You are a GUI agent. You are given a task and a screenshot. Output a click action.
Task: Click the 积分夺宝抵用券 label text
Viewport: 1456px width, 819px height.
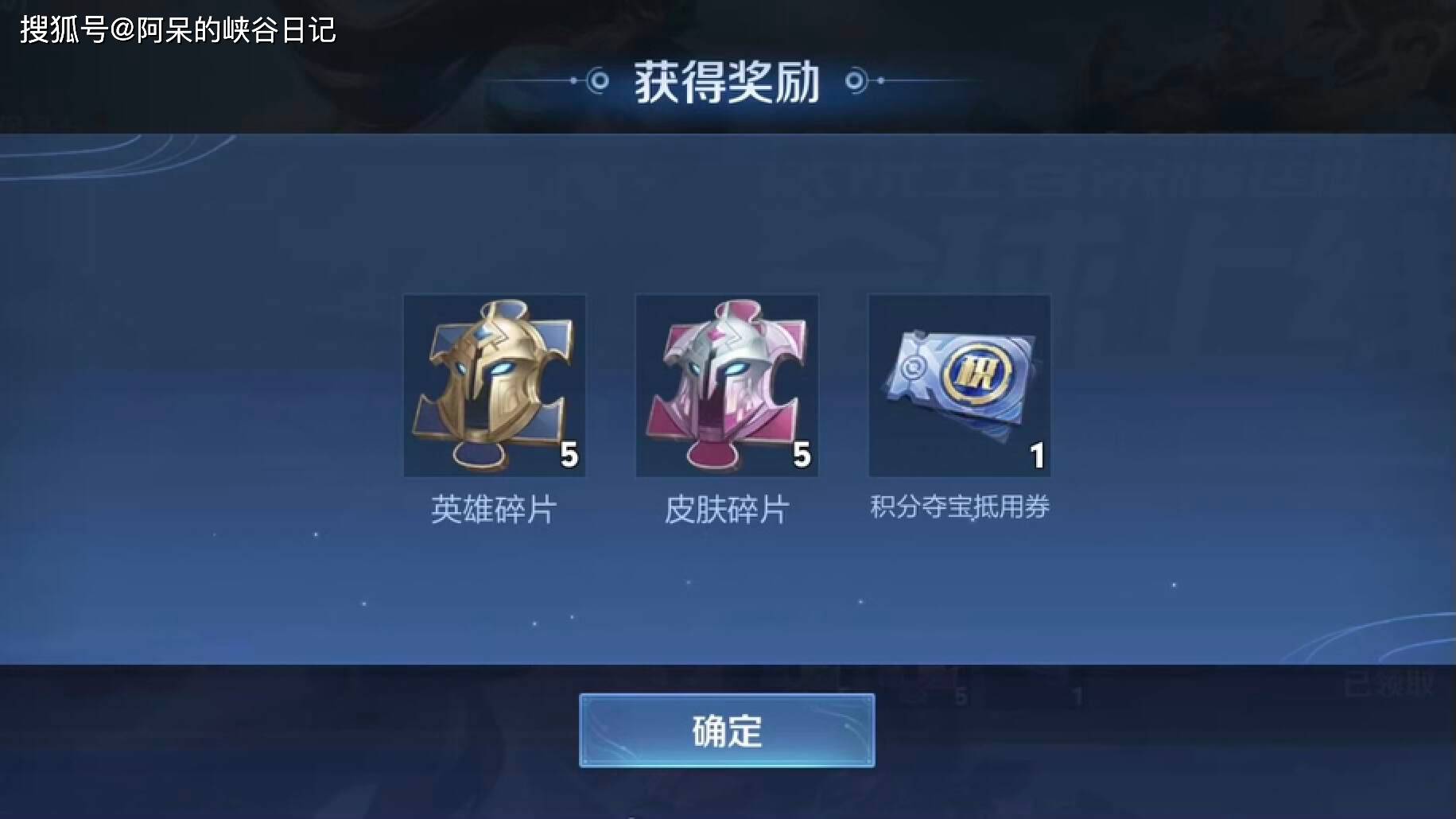960,507
